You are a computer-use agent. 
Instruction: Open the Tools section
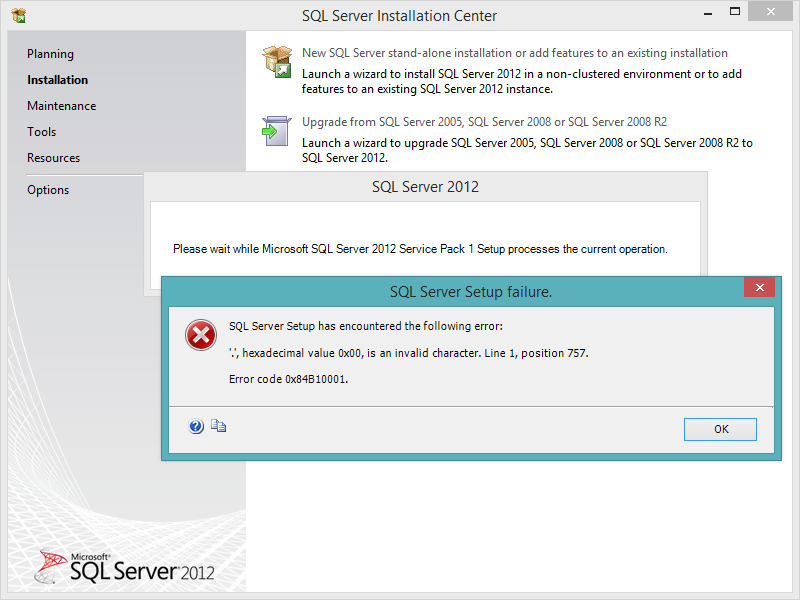click(41, 132)
